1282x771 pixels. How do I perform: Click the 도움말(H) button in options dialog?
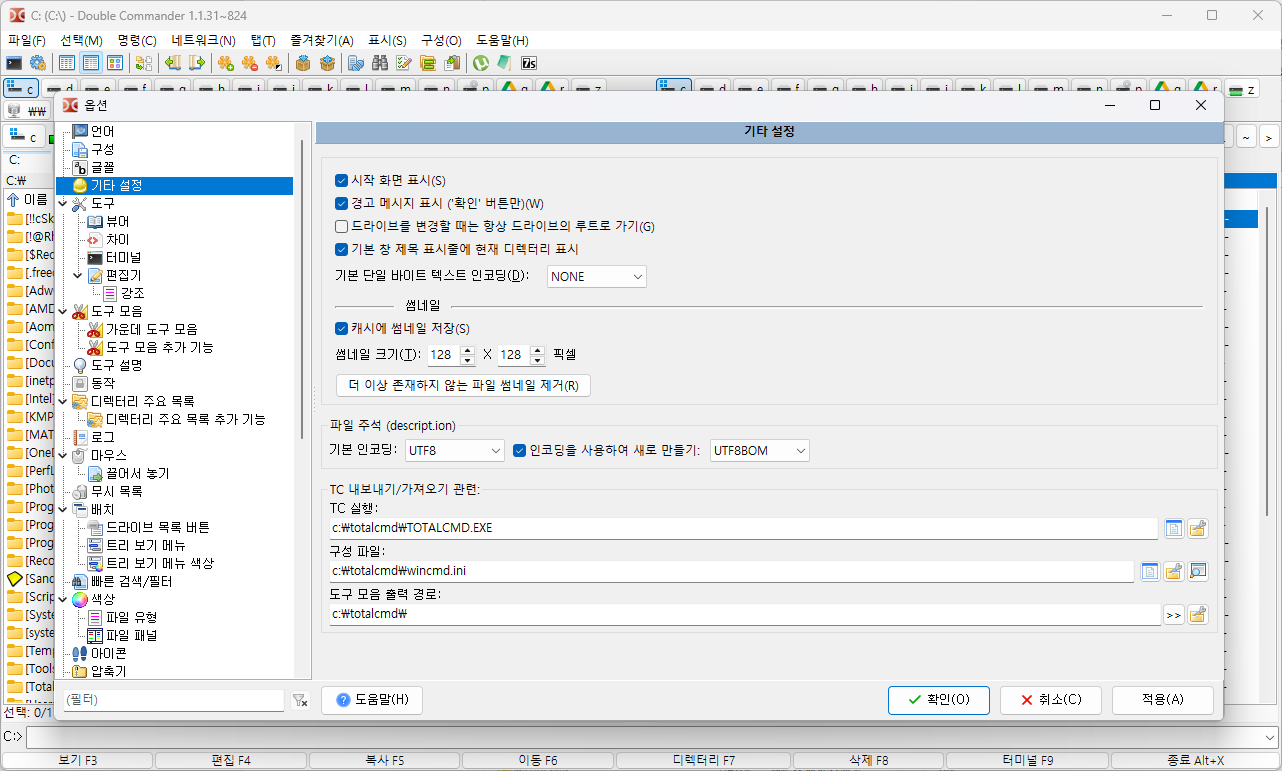[x=372, y=700]
